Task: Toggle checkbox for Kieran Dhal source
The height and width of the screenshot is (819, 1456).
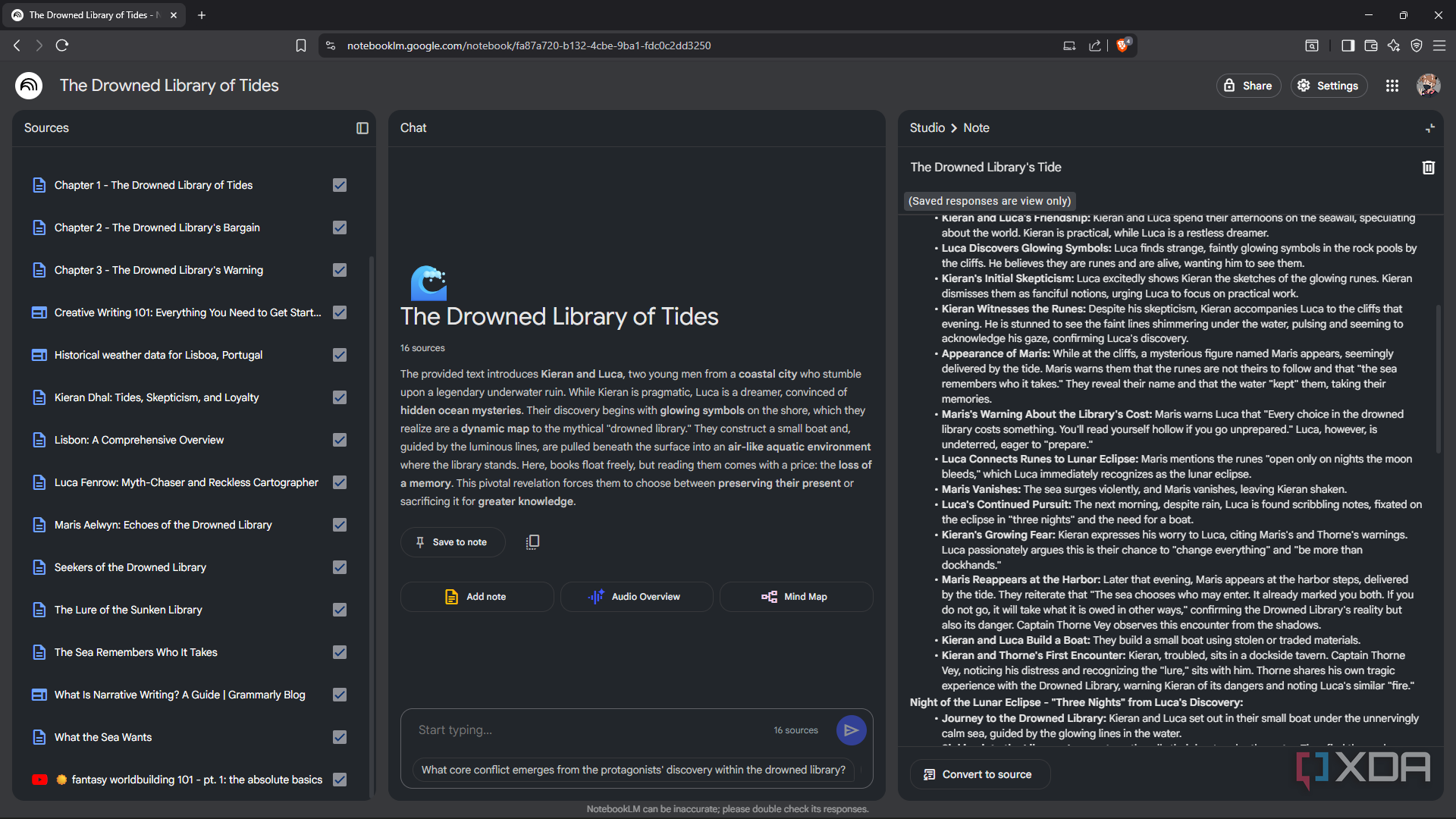Action: coord(340,397)
